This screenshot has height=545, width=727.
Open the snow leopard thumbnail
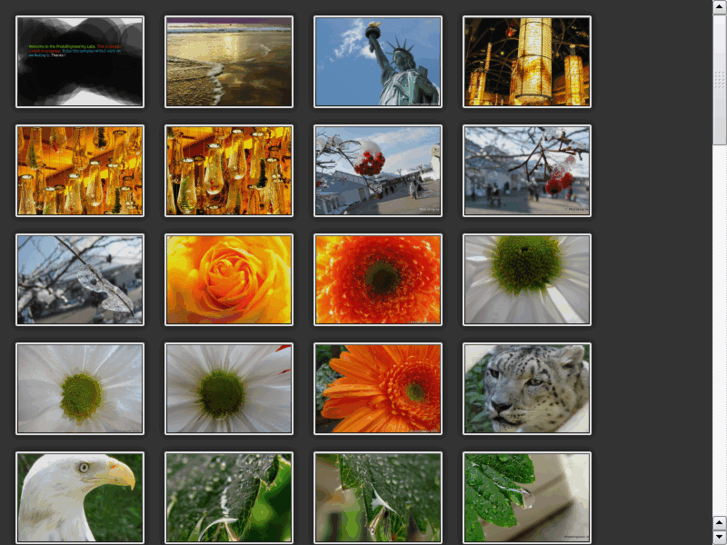tap(527, 389)
